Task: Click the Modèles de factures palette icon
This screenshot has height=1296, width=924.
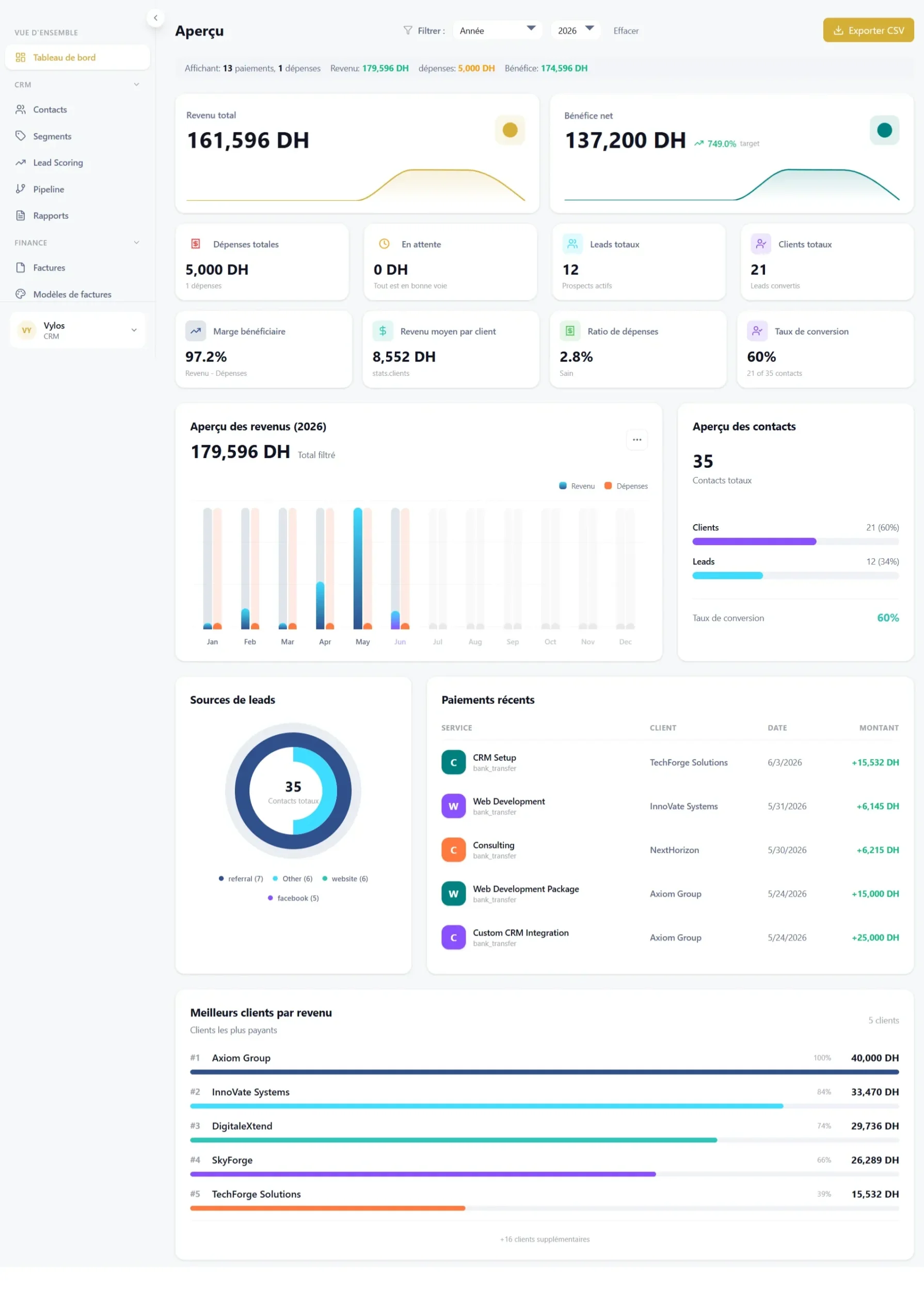Action: 21,294
